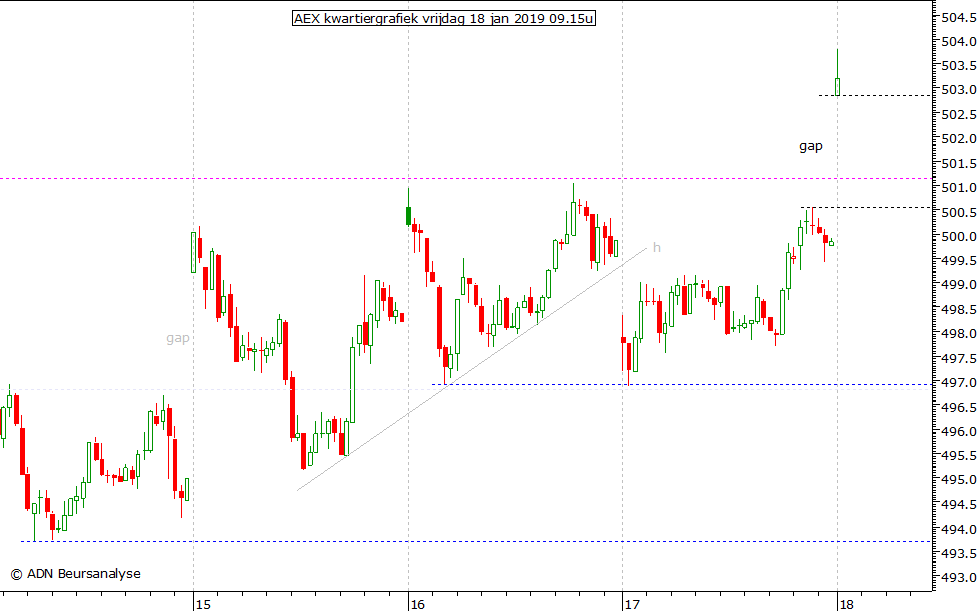The height and width of the screenshot is (611, 980).
Task: Click the price label 499.0
Action: [959, 285]
